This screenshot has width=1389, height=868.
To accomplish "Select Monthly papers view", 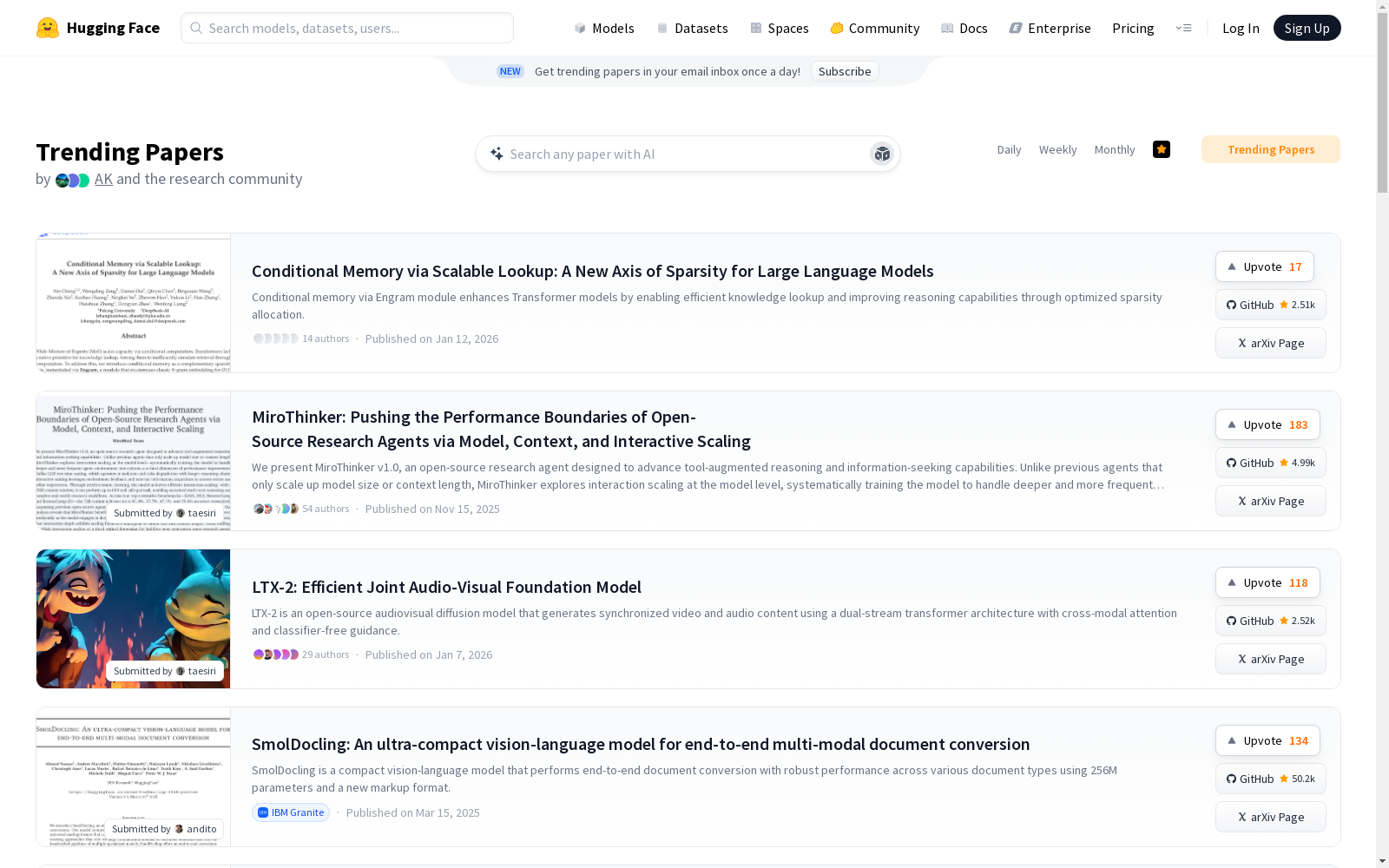I will [1115, 149].
